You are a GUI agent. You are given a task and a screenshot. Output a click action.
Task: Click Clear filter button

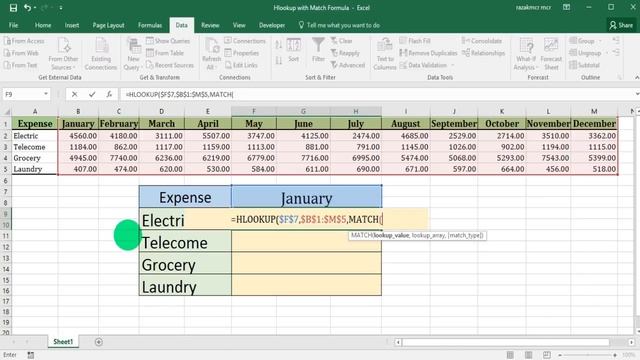(x=341, y=41)
